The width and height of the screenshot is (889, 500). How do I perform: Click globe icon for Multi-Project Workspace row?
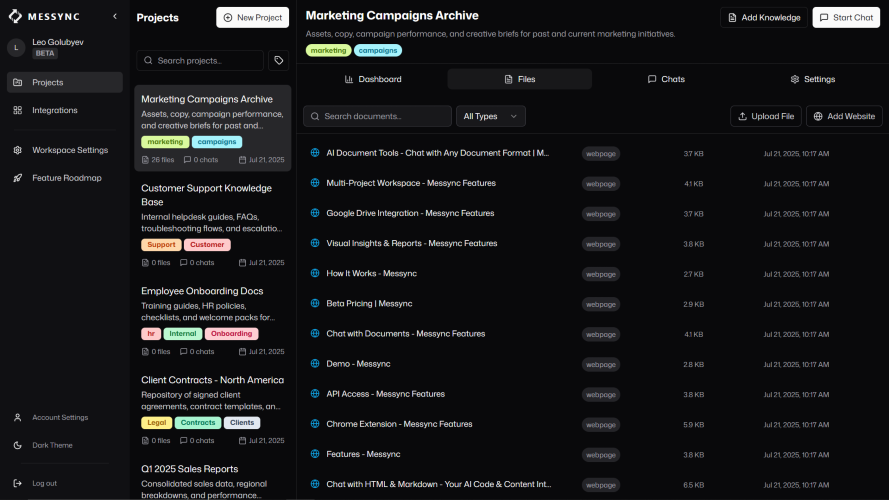pos(315,183)
